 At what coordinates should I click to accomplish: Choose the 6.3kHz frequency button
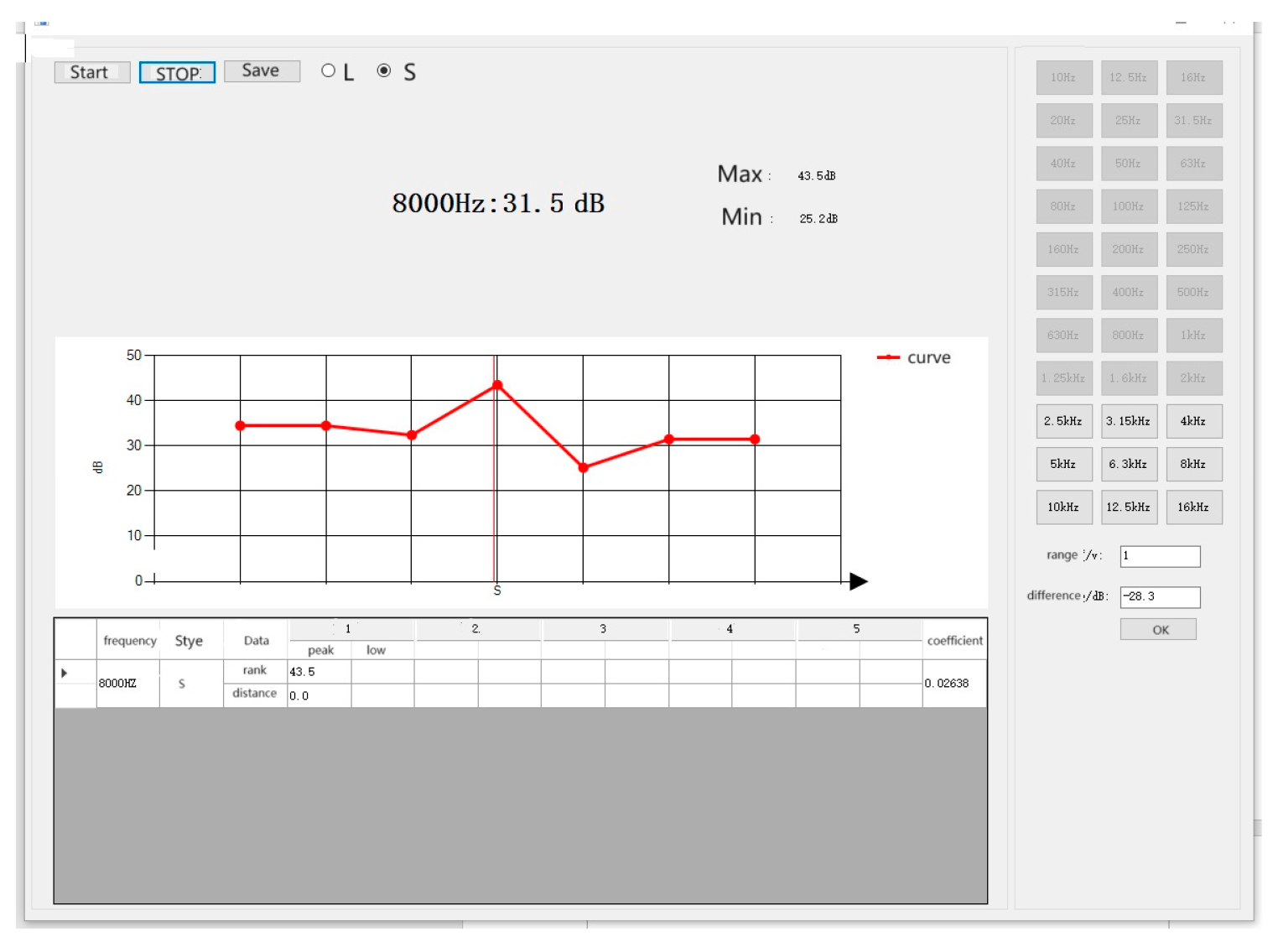[x=1129, y=464]
